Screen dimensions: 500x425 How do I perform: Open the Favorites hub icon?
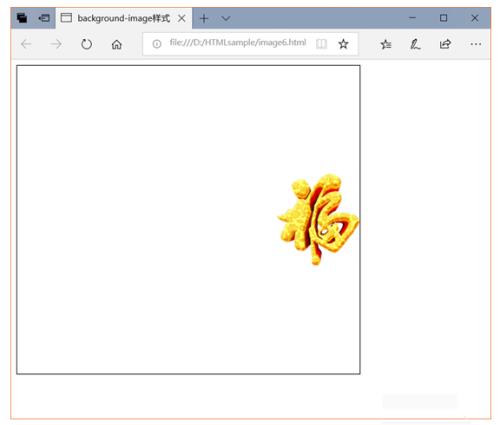(x=386, y=44)
